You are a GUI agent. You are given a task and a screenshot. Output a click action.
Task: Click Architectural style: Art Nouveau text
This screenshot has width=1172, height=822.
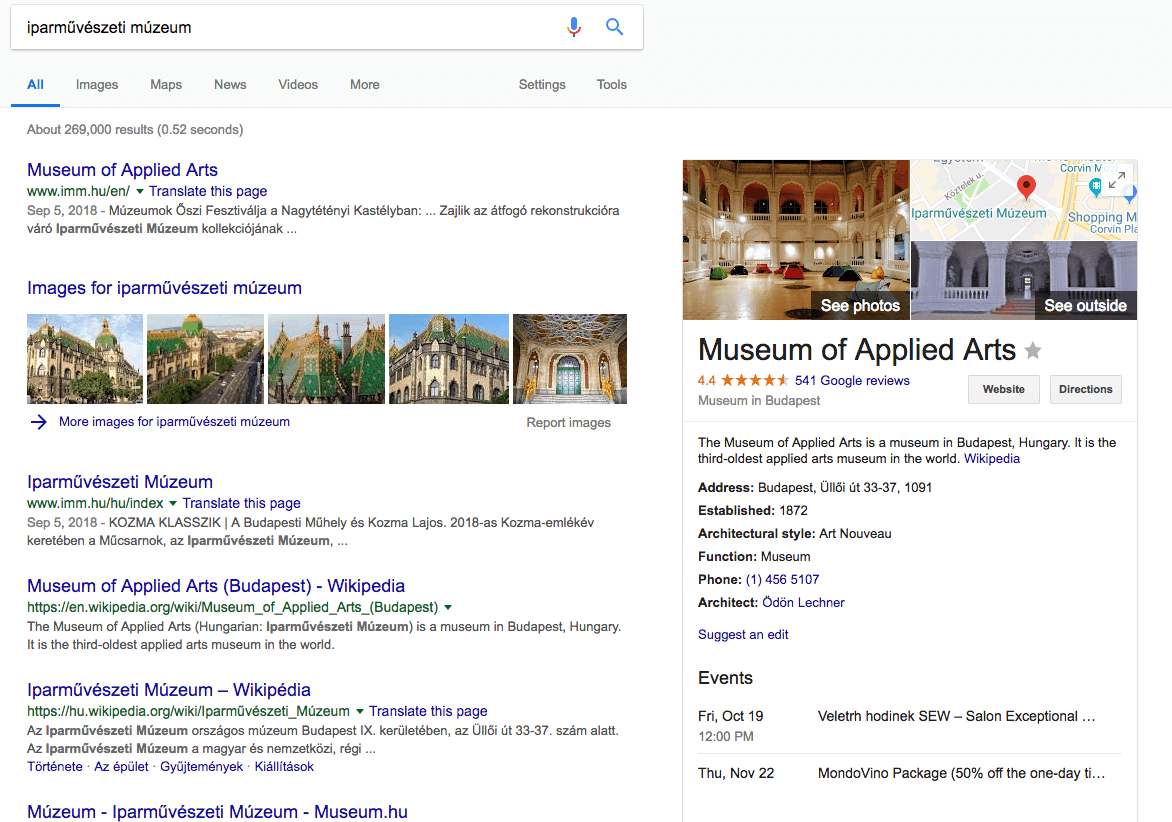pyautogui.click(x=795, y=534)
